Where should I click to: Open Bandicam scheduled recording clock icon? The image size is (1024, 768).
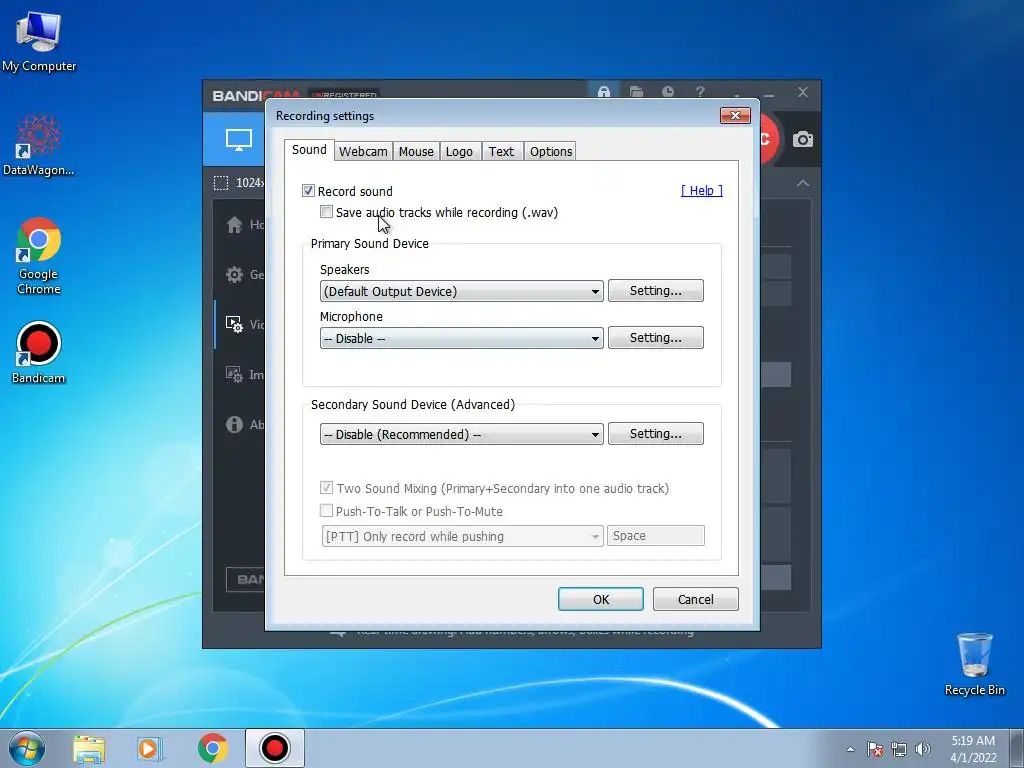[x=667, y=92]
